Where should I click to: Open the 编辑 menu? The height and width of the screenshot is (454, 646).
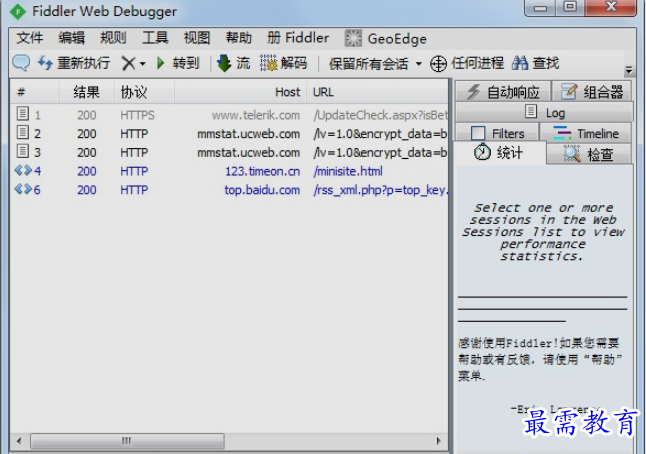71,38
